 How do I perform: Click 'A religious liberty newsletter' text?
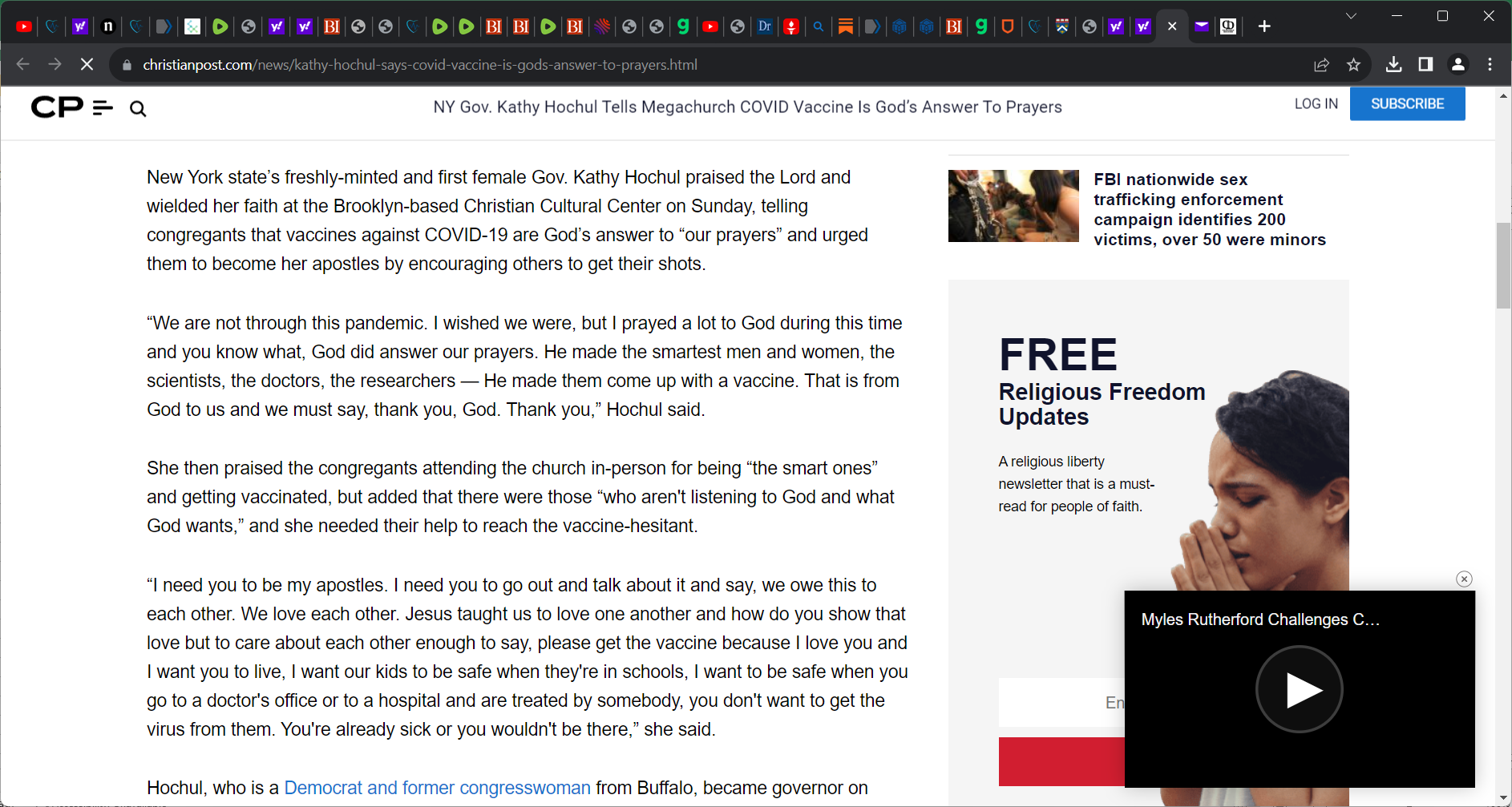point(1076,484)
